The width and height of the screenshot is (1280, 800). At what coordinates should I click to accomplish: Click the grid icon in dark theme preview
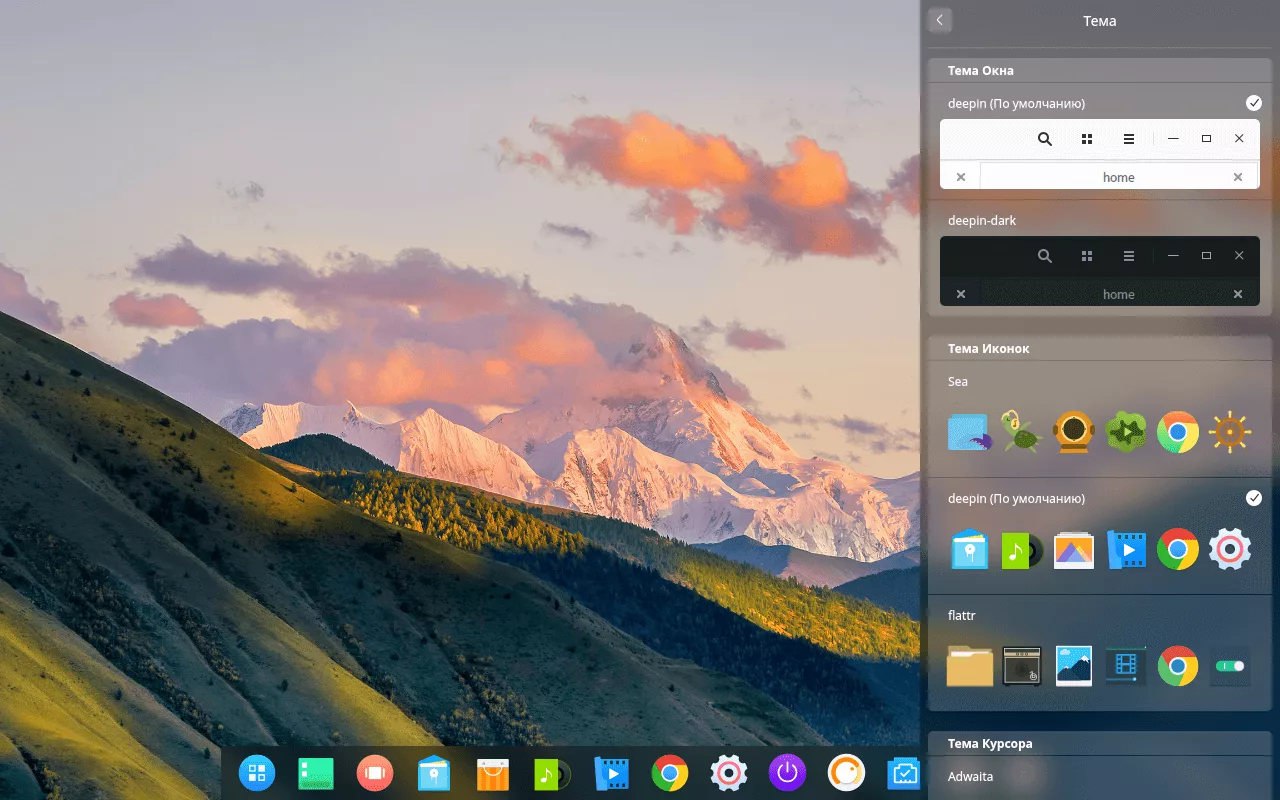coord(1087,256)
